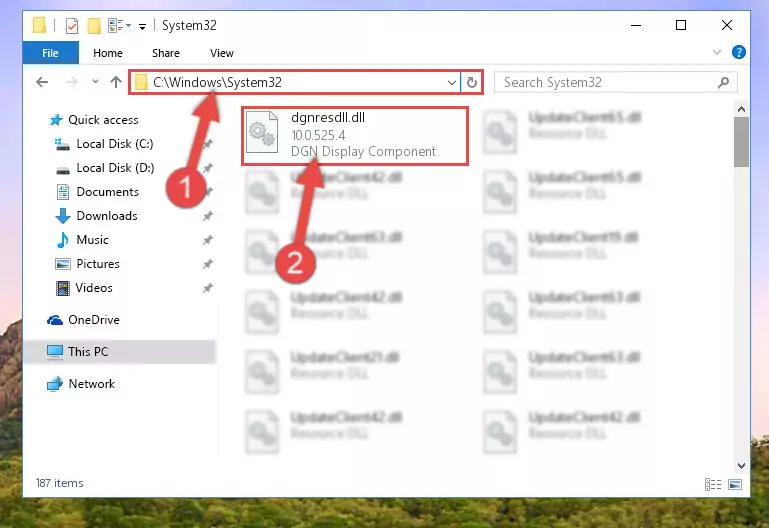769x528 pixels.
Task: Click the This PC monitor icon
Action: [x=55, y=352]
